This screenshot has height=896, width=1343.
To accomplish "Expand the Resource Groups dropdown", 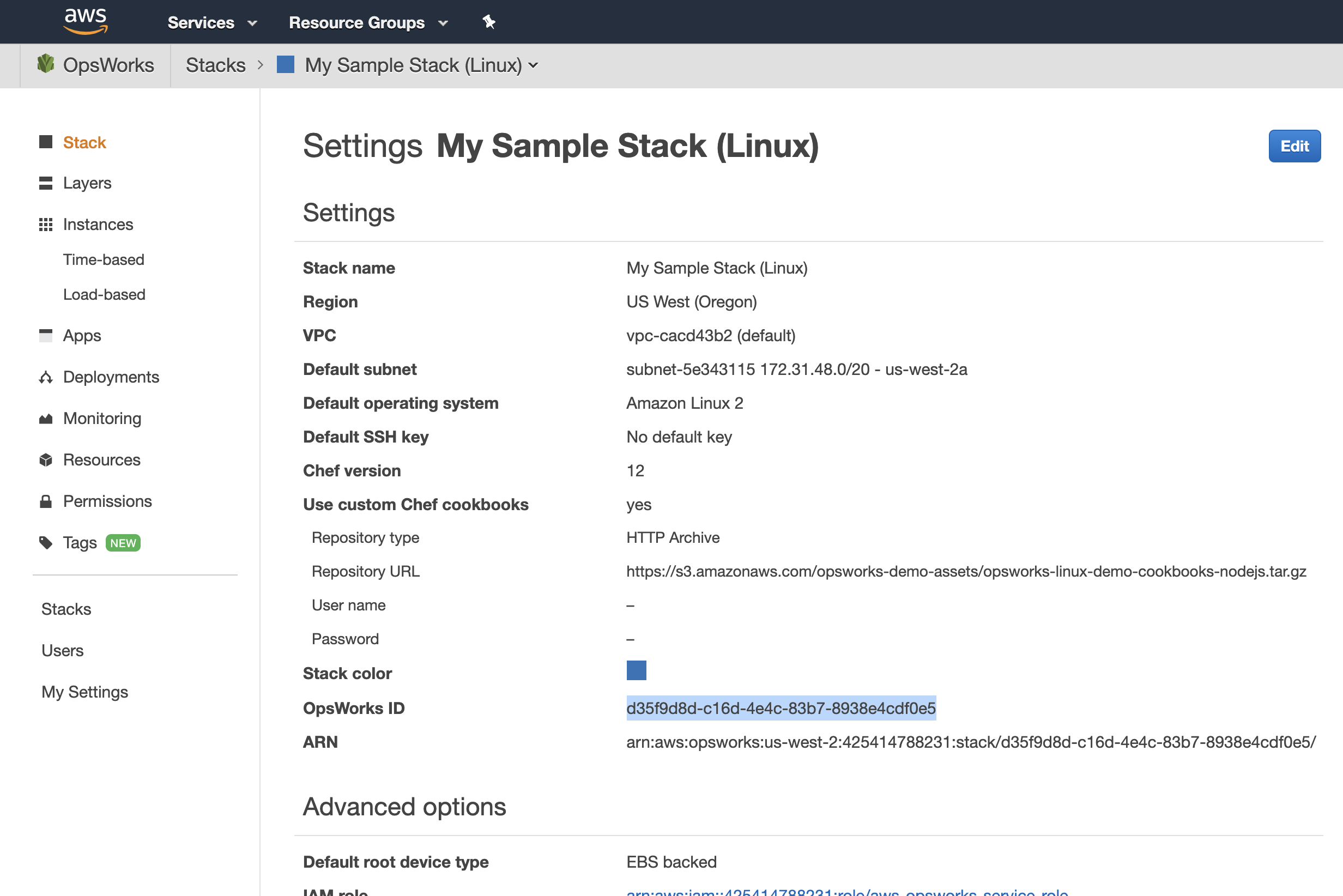I will [x=367, y=23].
